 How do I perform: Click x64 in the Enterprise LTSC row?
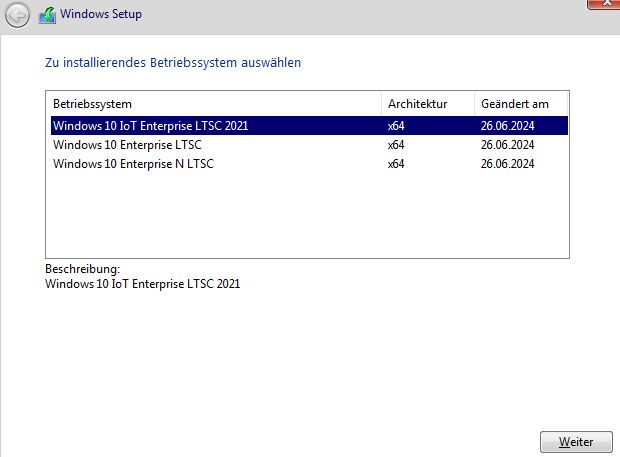pyautogui.click(x=396, y=145)
